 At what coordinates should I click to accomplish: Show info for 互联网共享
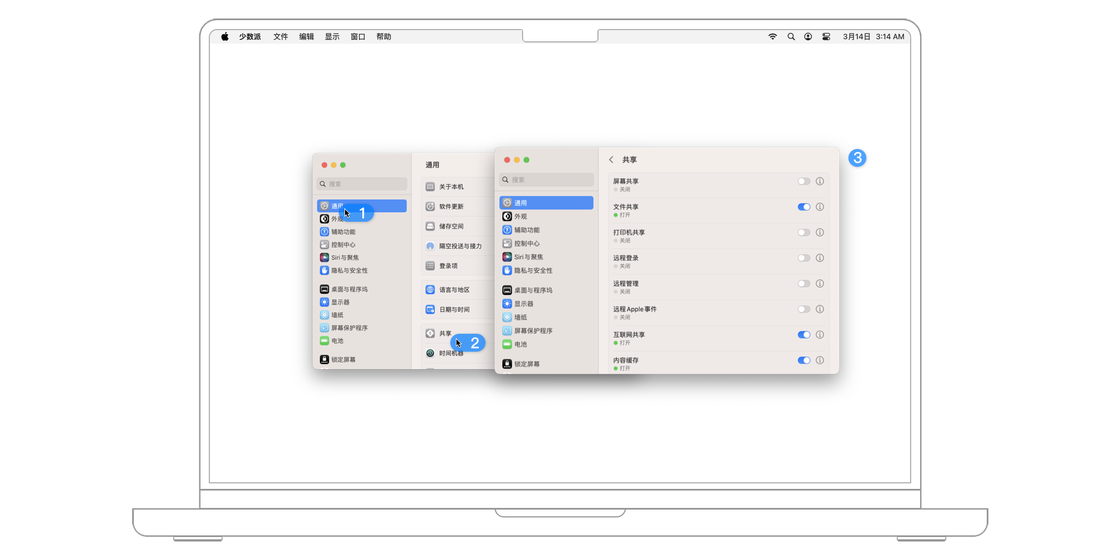[x=819, y=334]
